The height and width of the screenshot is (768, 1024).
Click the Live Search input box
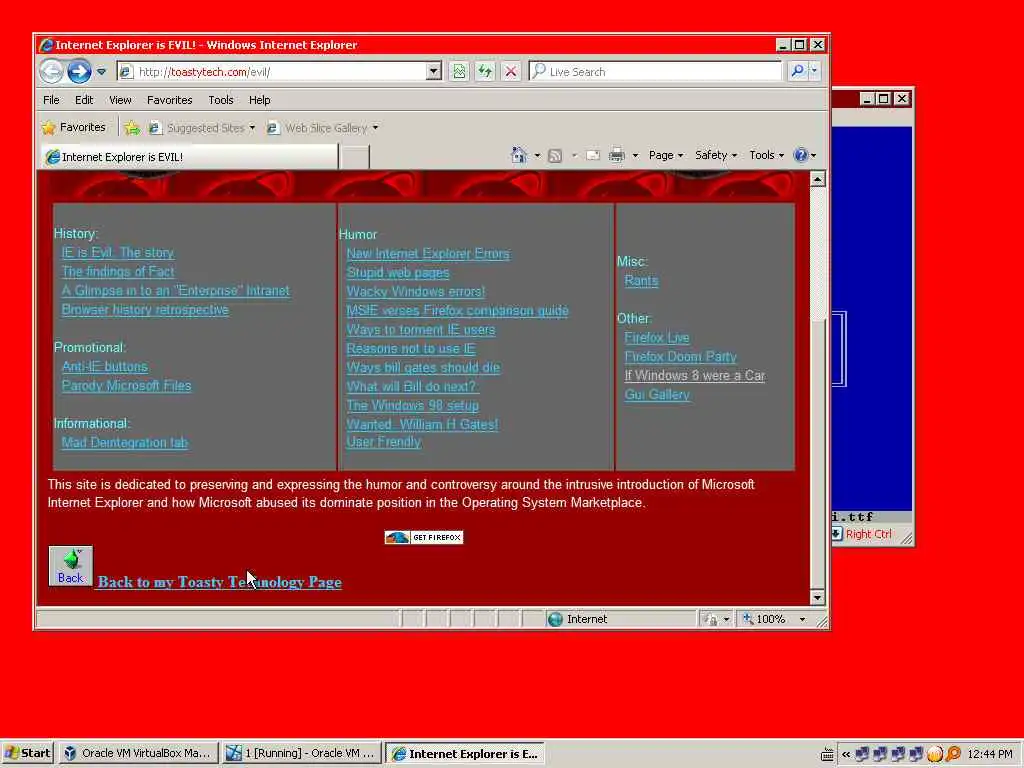[x=655, y=72]
